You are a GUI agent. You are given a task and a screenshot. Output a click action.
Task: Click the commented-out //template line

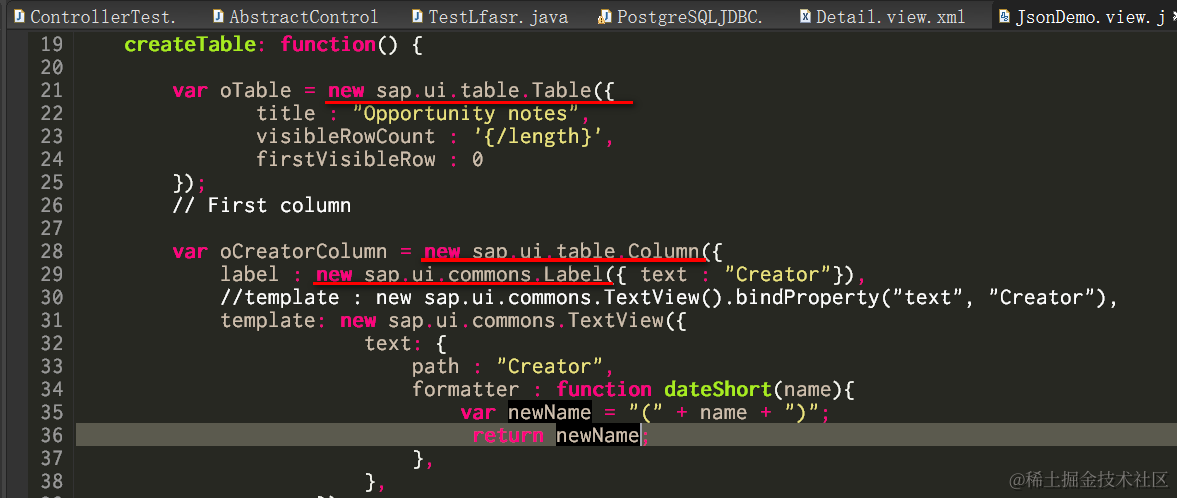pyautogui.click(x=670, y=297)
